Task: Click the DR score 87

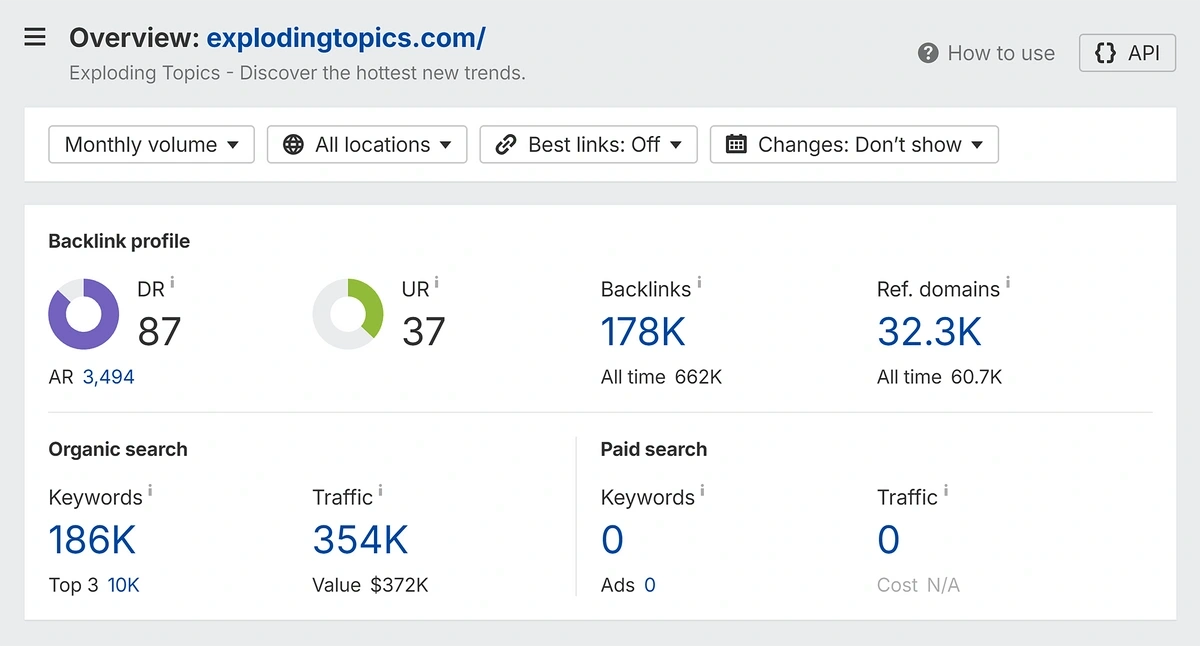Action: click(160, 332)
